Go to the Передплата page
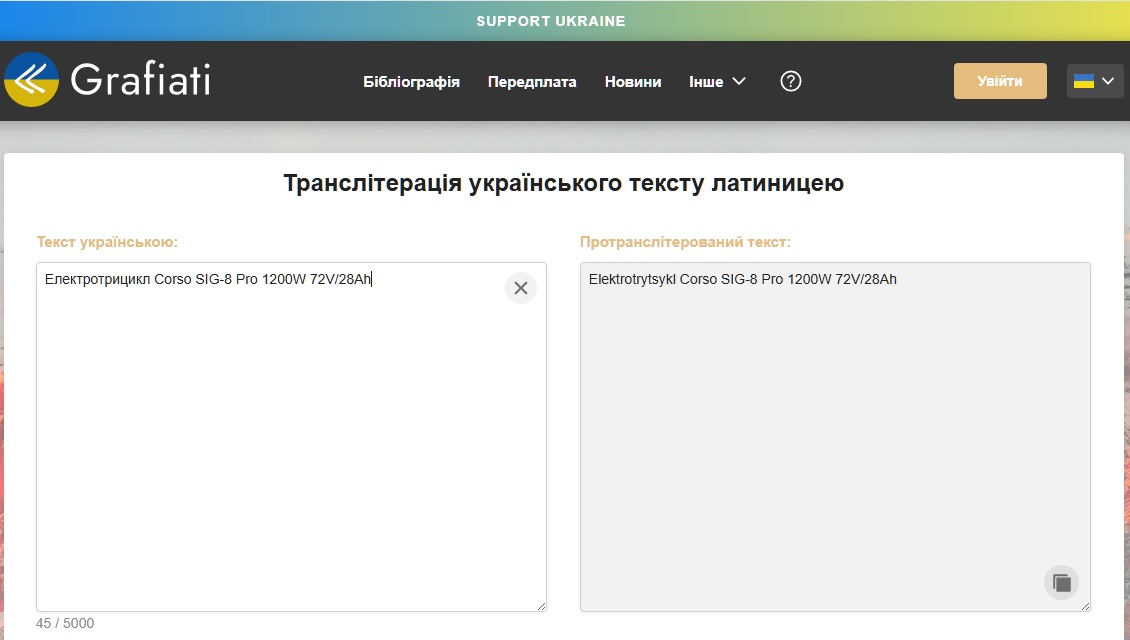The width and height of the screenshot is (1130, 640). tap(532, 81)
